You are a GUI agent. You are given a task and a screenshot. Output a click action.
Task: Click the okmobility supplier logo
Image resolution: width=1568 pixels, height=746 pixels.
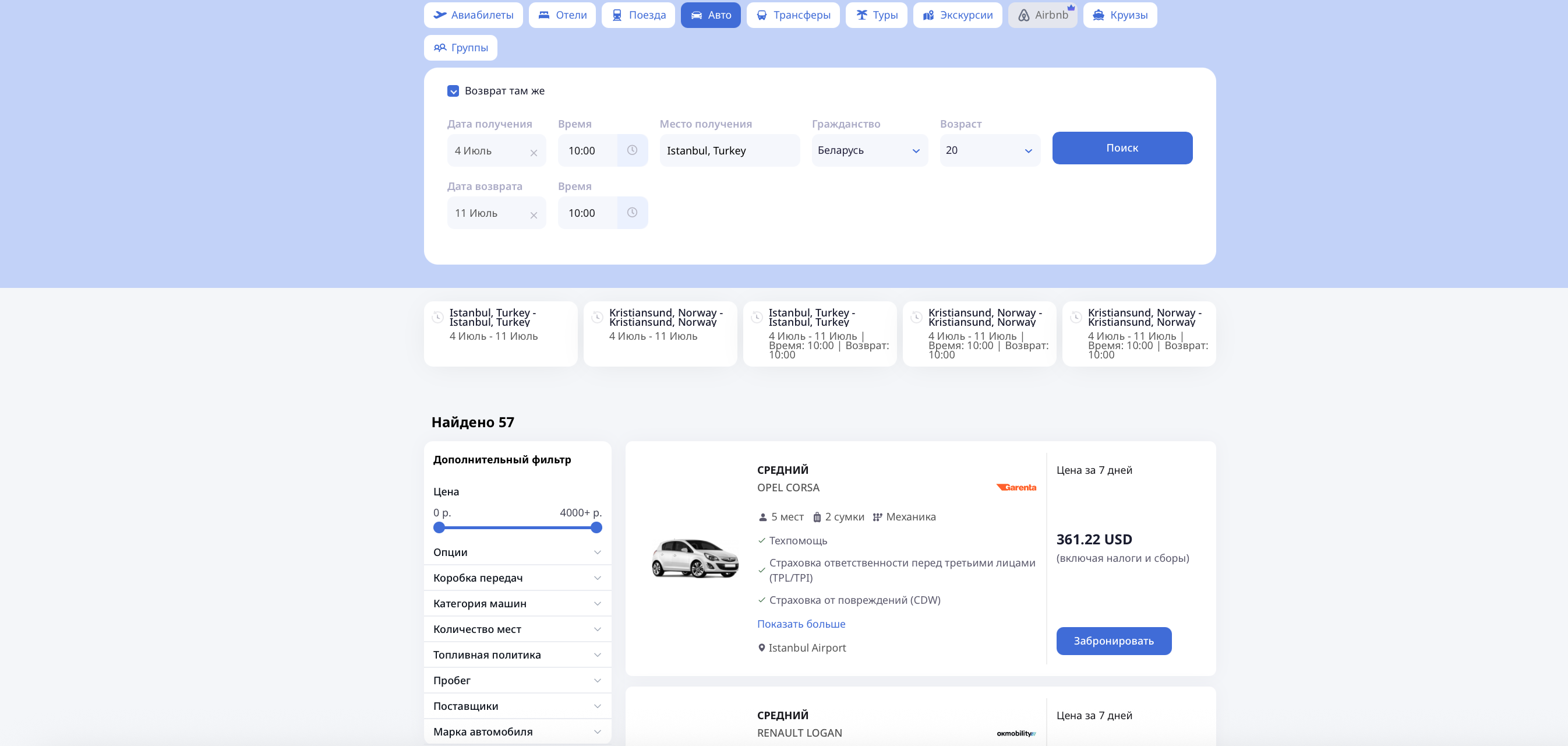click(1015, 733)
